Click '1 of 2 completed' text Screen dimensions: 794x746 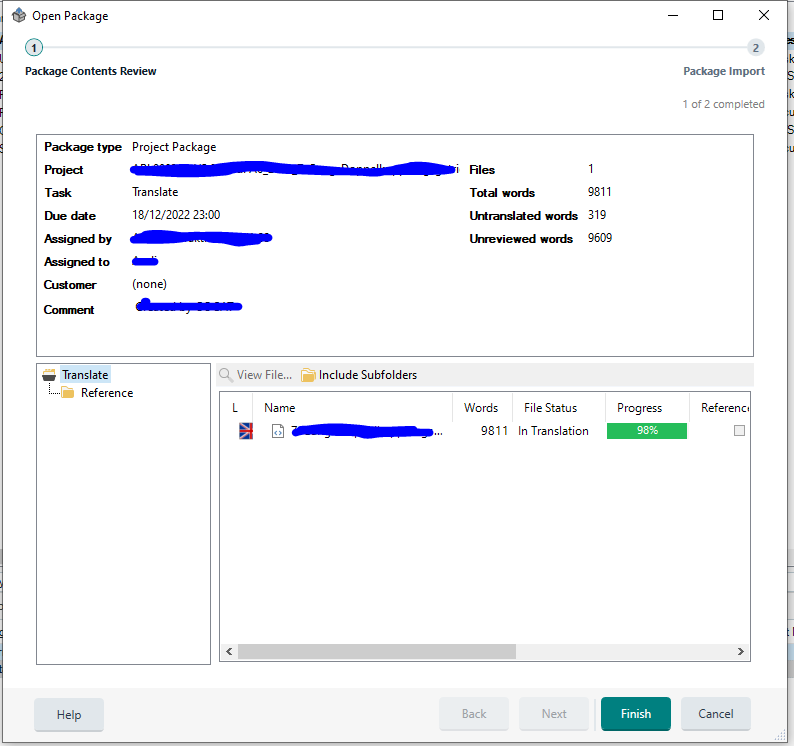[x=724, y=104]
